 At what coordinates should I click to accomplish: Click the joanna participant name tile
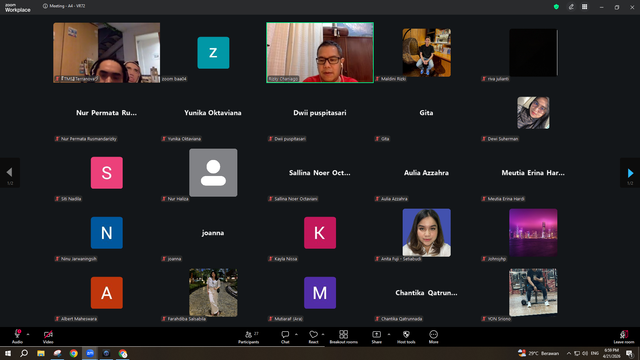pos(213,233)
